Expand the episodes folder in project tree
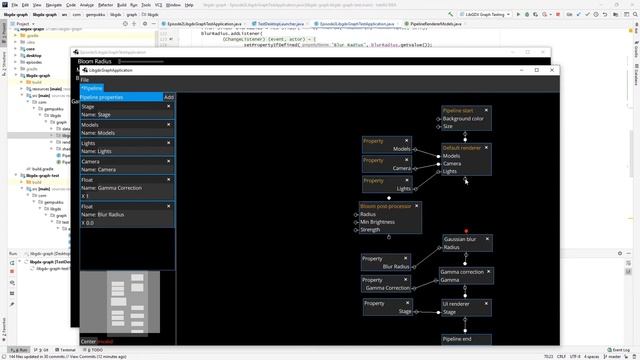 16,62
